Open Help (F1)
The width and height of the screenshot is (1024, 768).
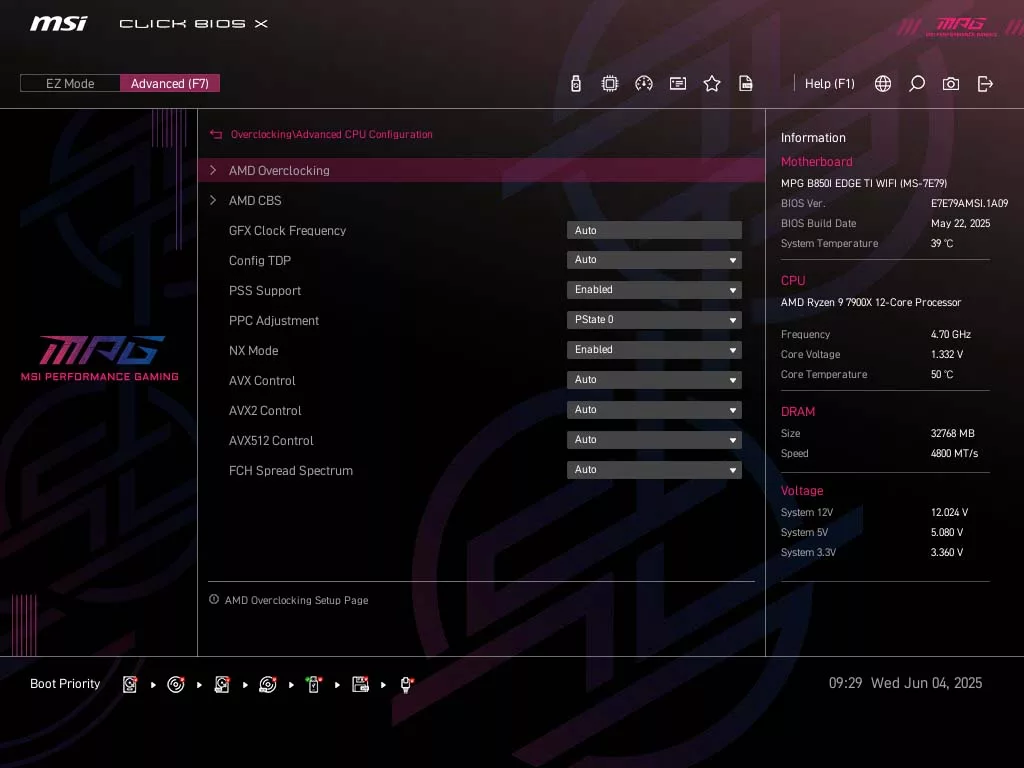[x=829, y=84]
